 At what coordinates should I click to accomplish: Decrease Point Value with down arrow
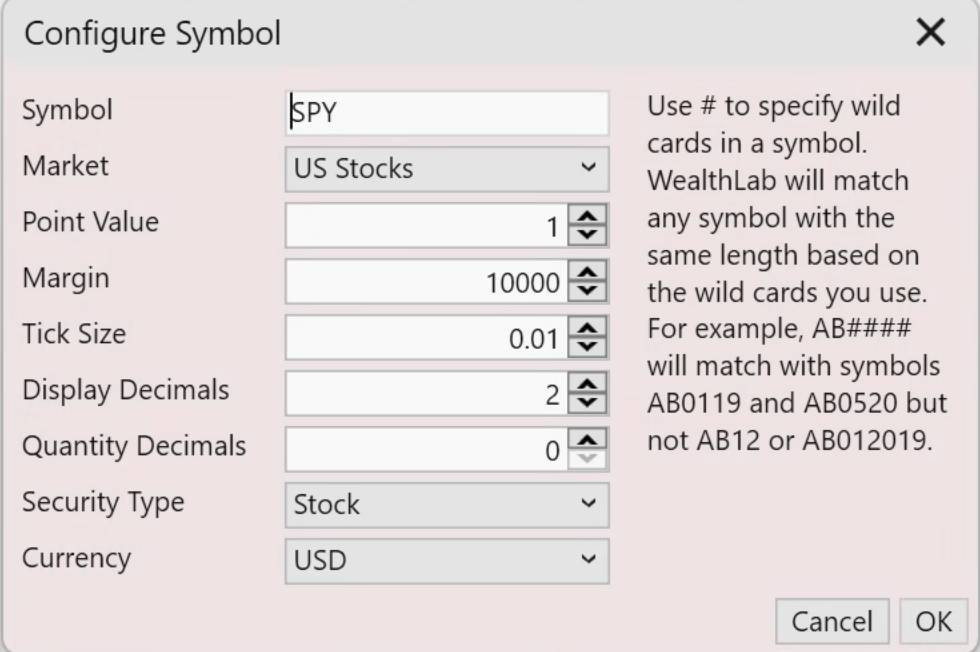[588, 235]
